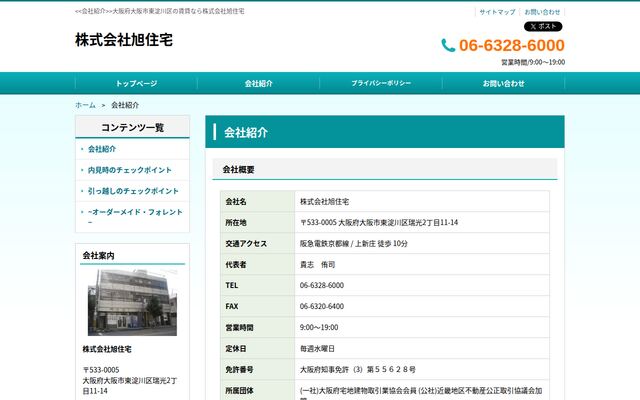640x400 pixels.
Task: Open お問い合わせ in the navigation bar
Action: 503,83
